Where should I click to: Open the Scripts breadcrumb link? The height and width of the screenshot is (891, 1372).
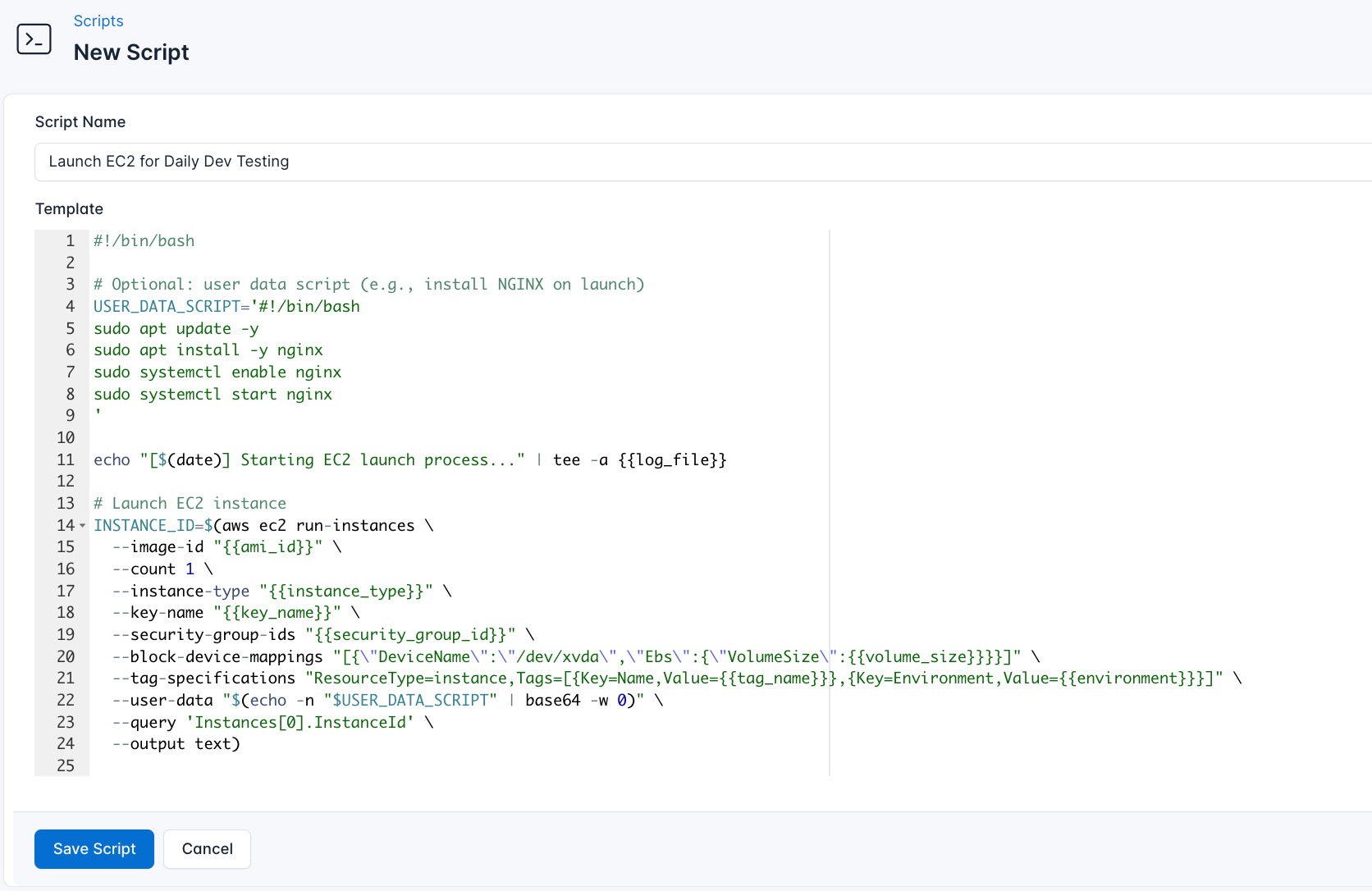pos(98,21)
